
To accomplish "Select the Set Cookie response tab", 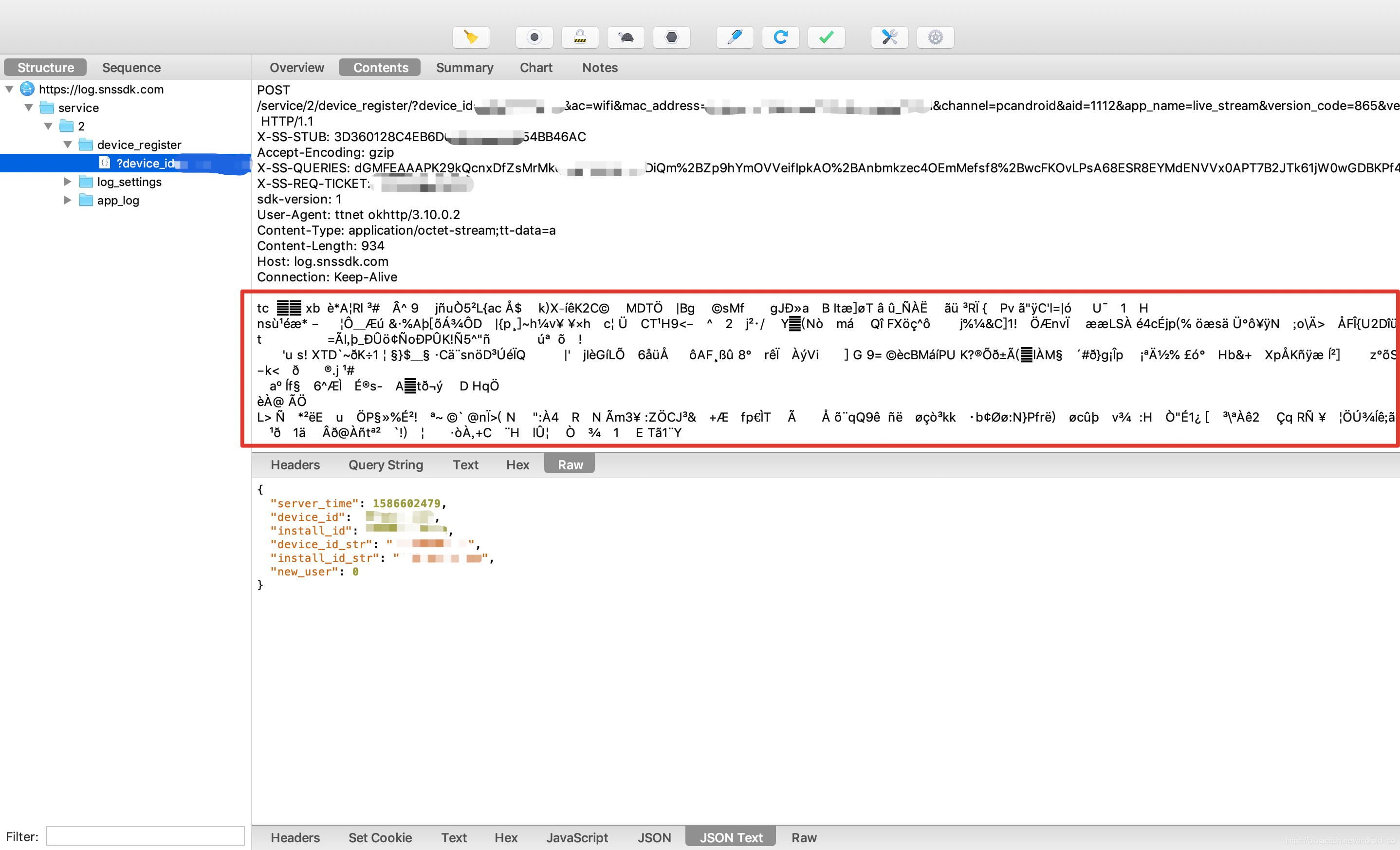I will [x=380, y=837].
